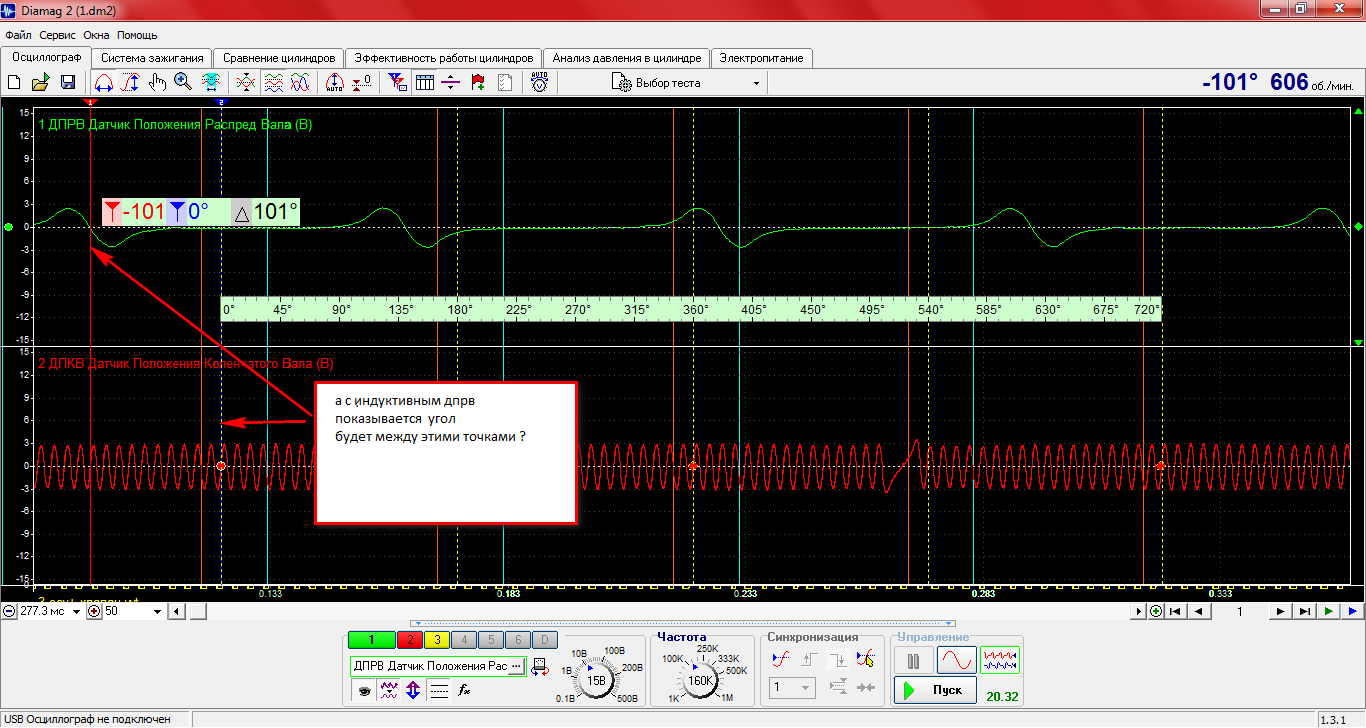Image resolution: width=1366 pixels, height=728 pixels.
Task: Select the grey channel D button
Action: pos(543,640)
